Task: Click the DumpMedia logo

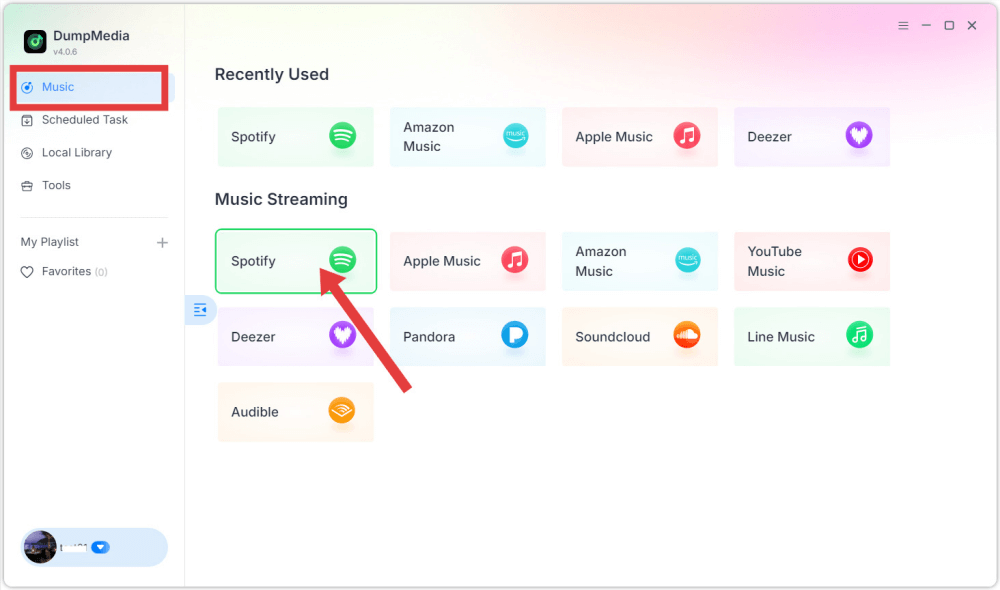Action: point(34,41)
